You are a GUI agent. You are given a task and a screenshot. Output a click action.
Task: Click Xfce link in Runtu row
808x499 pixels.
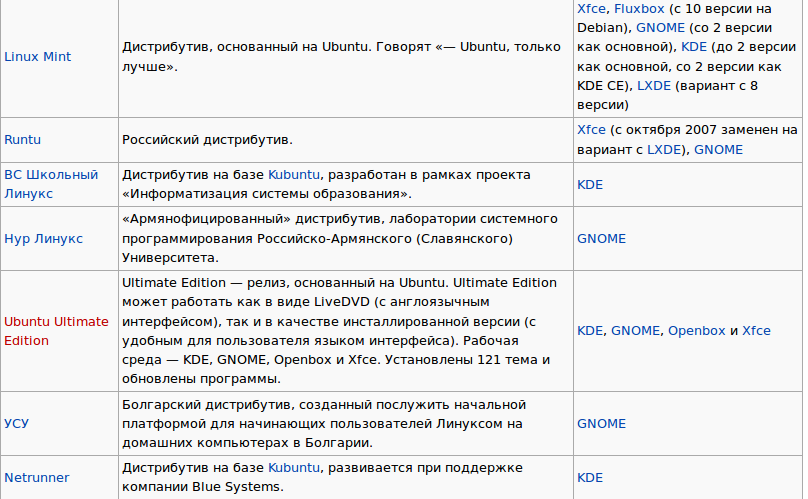pyautogui.click(x=591, y=130)
